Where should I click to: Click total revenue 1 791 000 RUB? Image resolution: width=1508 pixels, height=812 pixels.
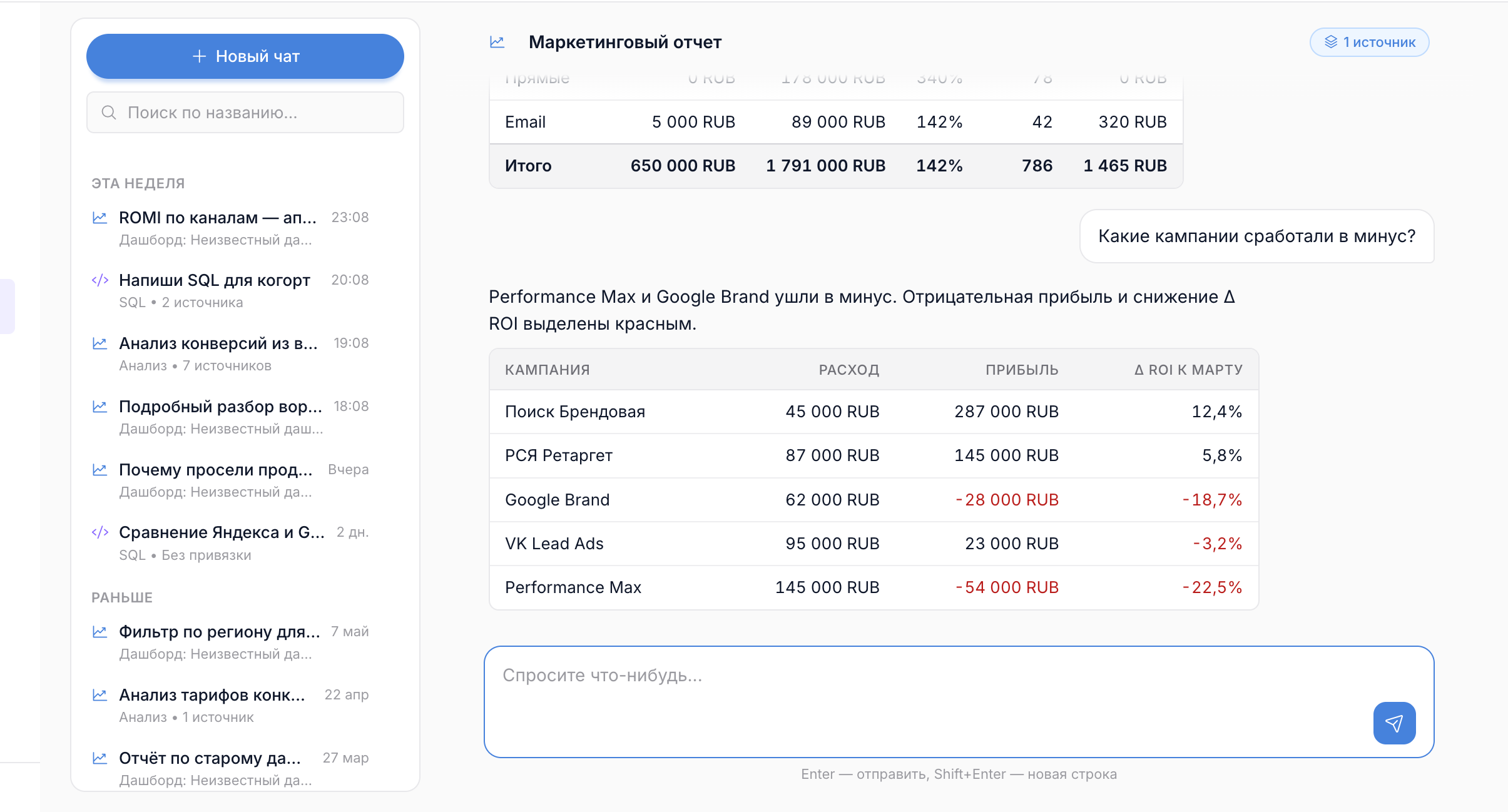pyautogui.click(x=826, y=166)
